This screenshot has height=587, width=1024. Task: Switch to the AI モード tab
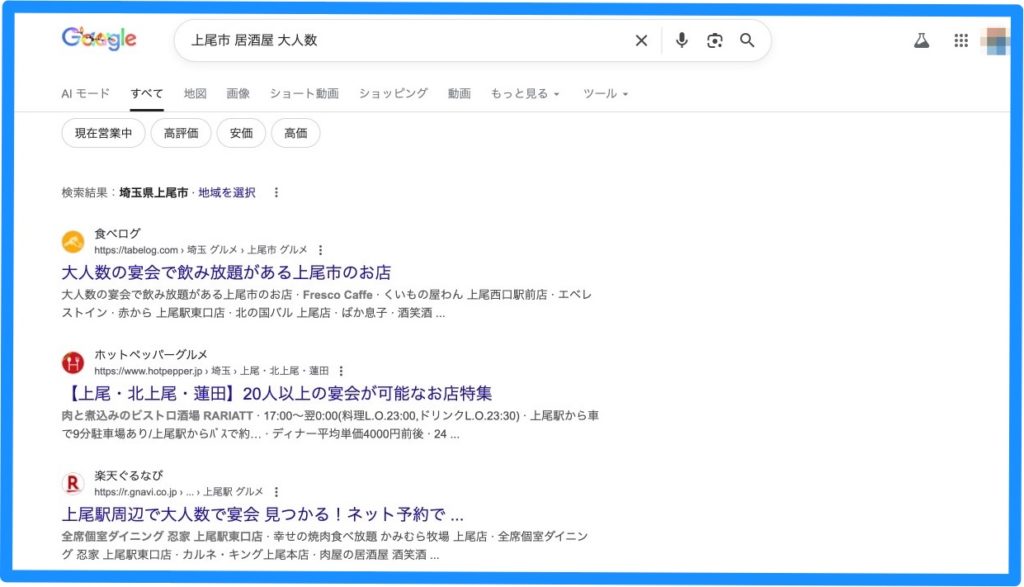click(x=86, y=94)
